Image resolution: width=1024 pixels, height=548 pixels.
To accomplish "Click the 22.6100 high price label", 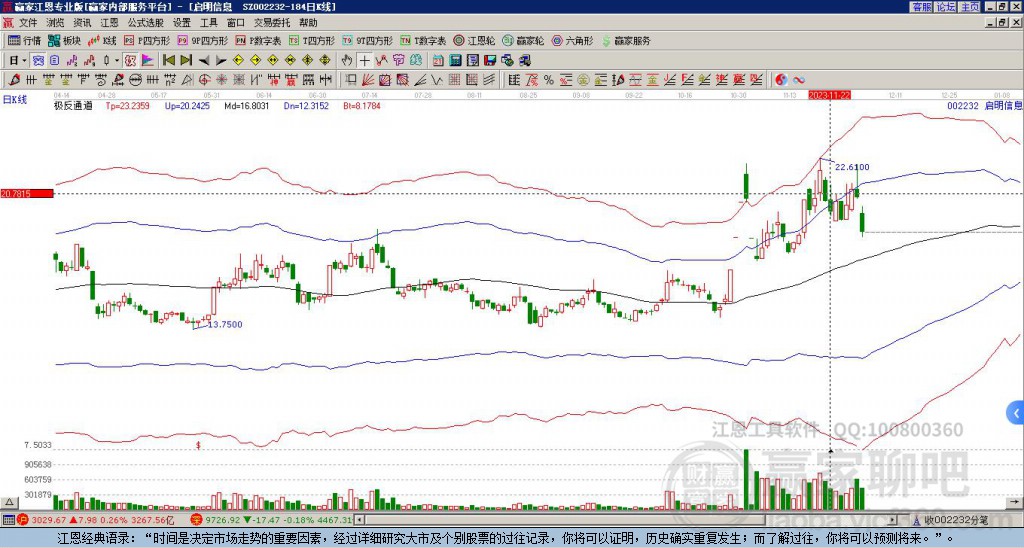I will tap(852, 167).
